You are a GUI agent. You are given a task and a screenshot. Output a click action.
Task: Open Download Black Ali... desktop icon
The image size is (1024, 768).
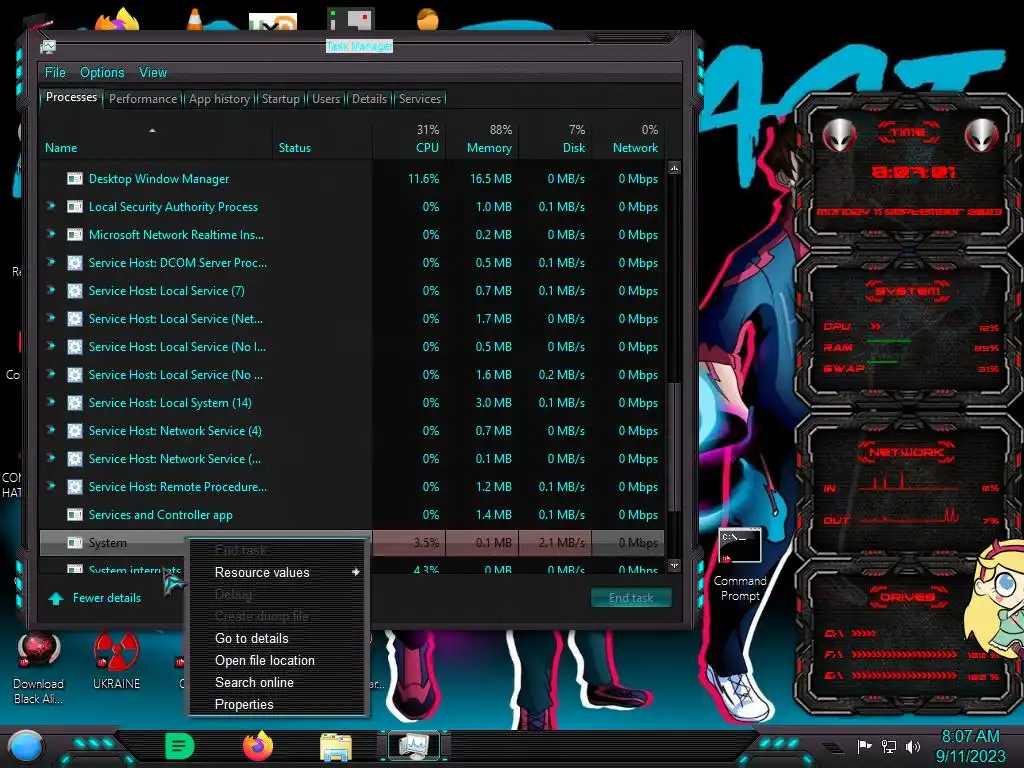coord(39,669)
